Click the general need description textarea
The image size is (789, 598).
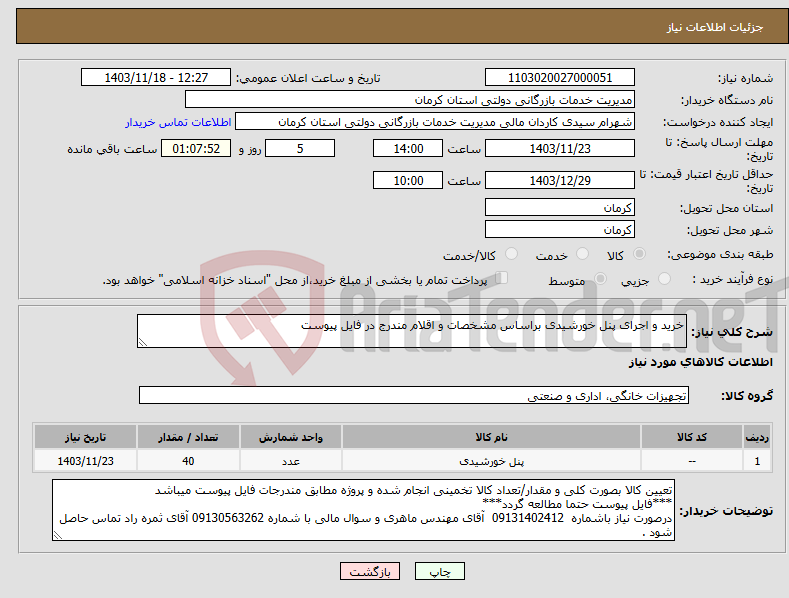pos(412,331)
